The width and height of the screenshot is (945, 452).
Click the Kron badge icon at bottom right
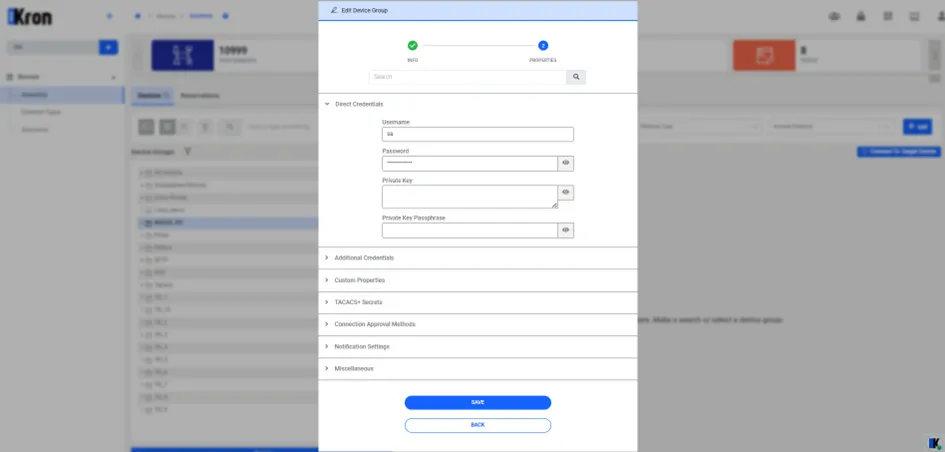coord(935,443)
